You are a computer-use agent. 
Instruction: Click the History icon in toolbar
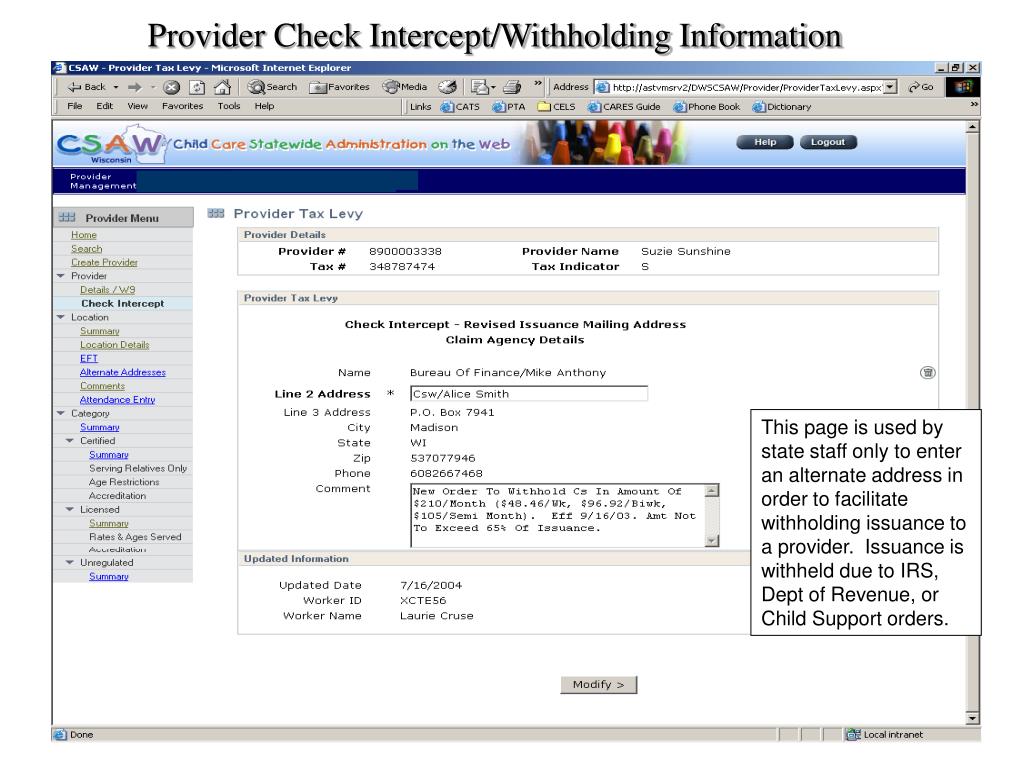447,87
